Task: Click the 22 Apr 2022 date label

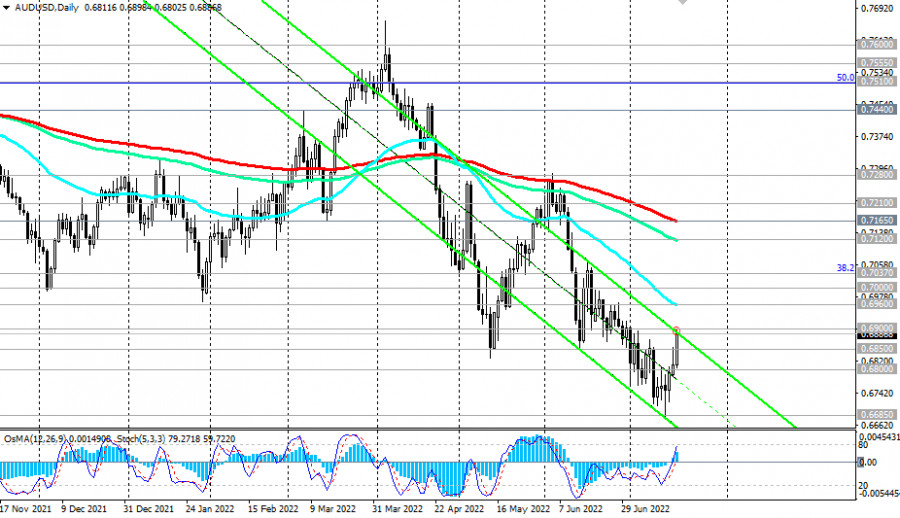Action: [x=459, y=509]
